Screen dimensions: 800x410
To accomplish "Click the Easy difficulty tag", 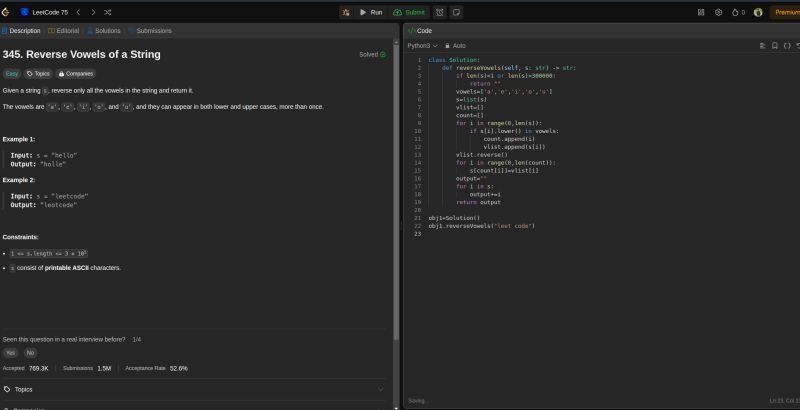I will pyautogui.click(x=12, y=73).
